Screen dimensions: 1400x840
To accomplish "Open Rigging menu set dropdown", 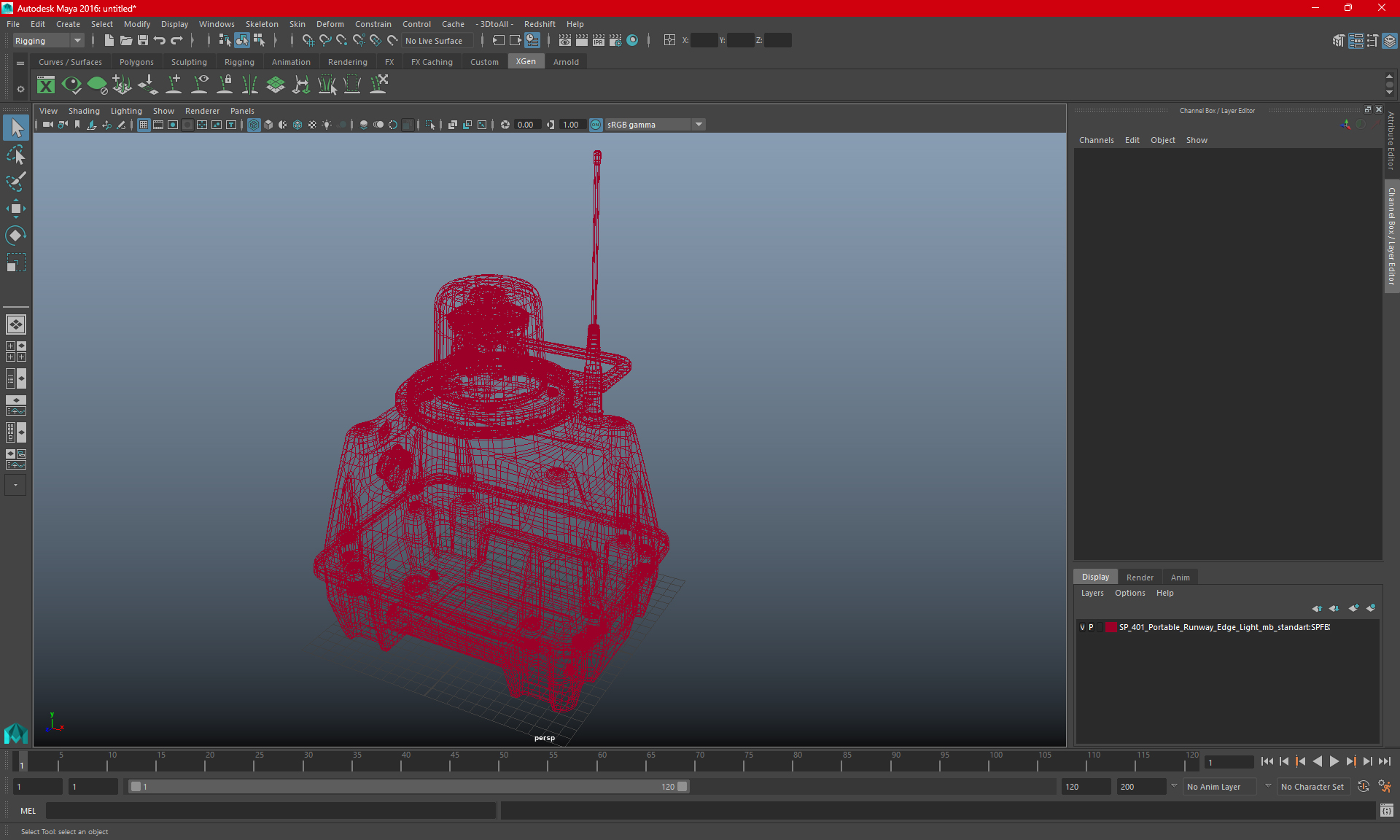I will coord(48,41).
